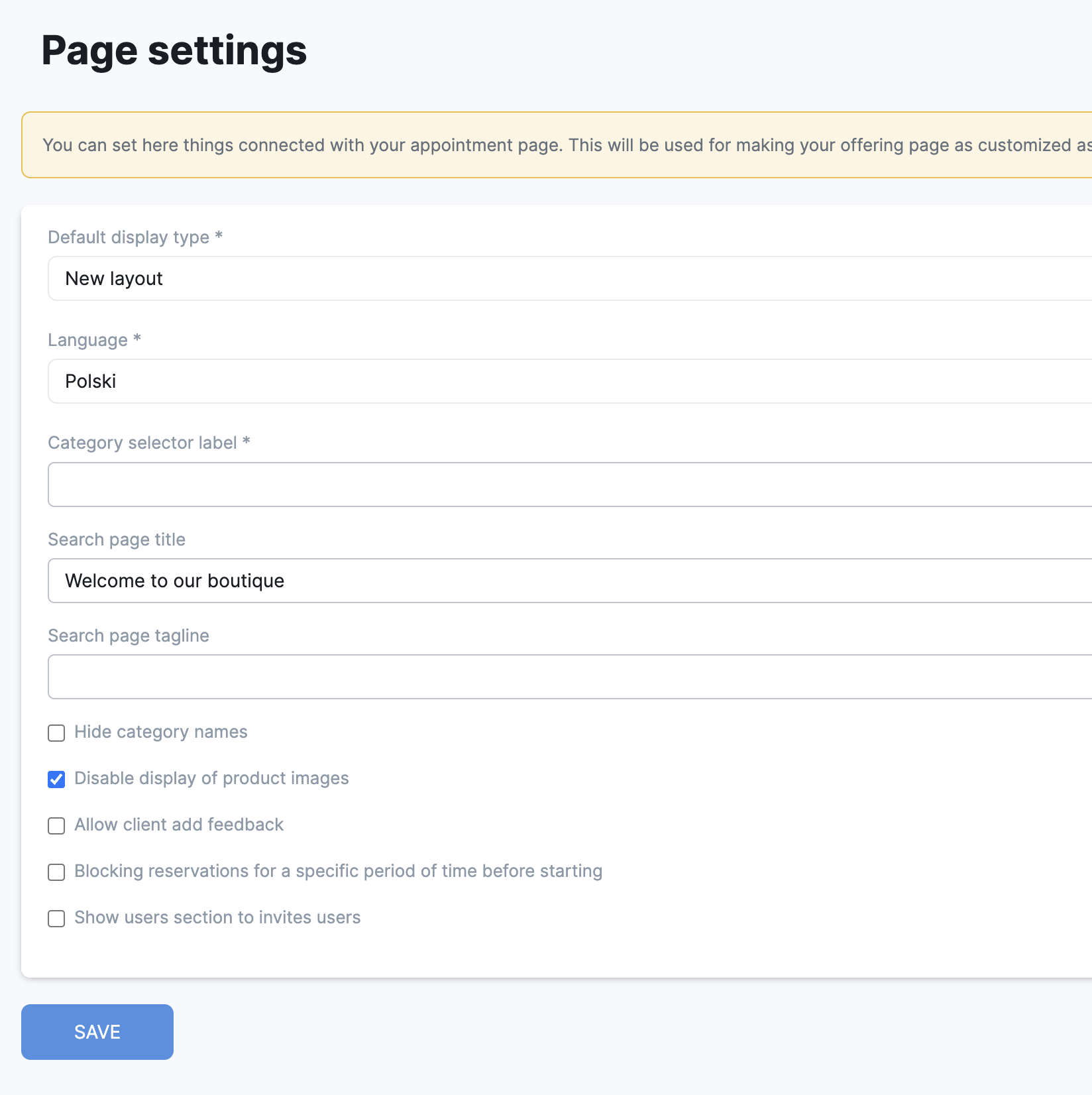Click the 'Allow client add feedback' label text
This screenshot has width=1092, height=1095.
pos(179,825)
